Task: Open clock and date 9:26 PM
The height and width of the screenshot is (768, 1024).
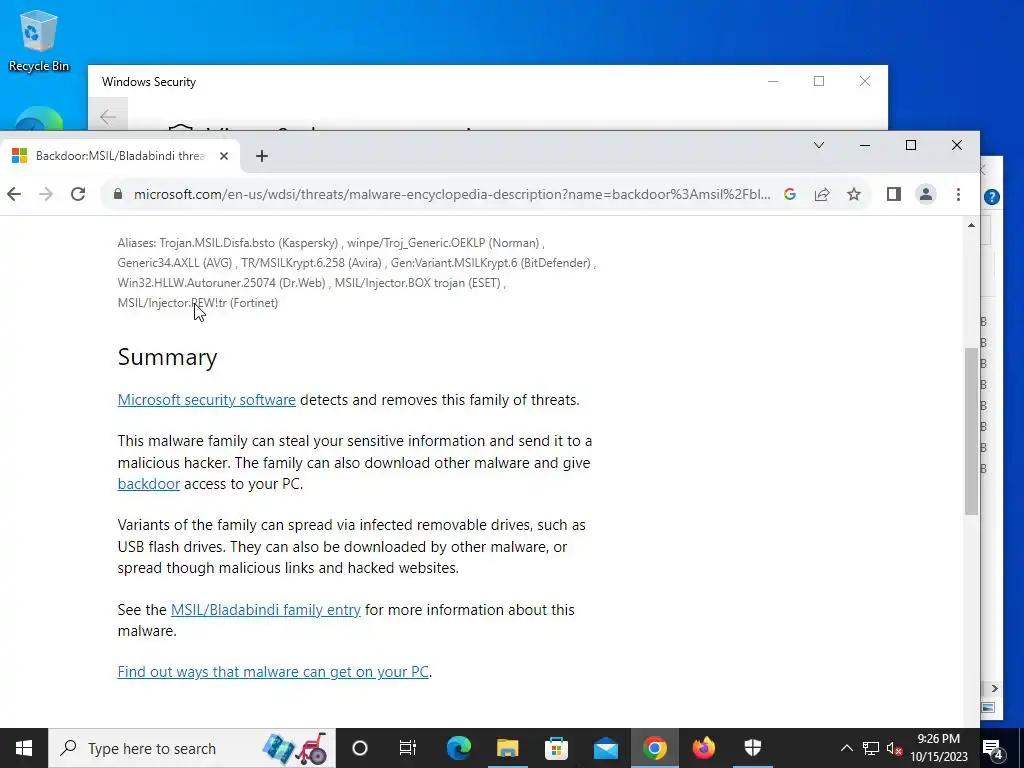Action: click(938, 748)
